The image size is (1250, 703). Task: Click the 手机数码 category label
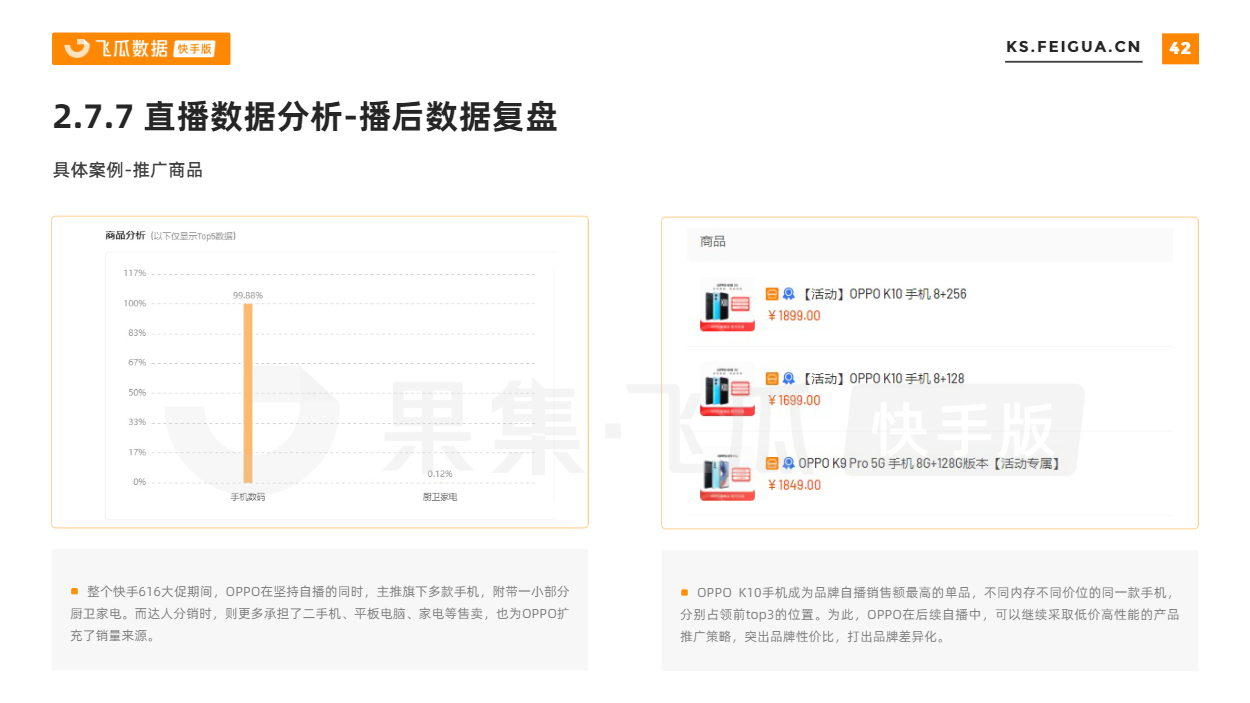pos(248,497)
